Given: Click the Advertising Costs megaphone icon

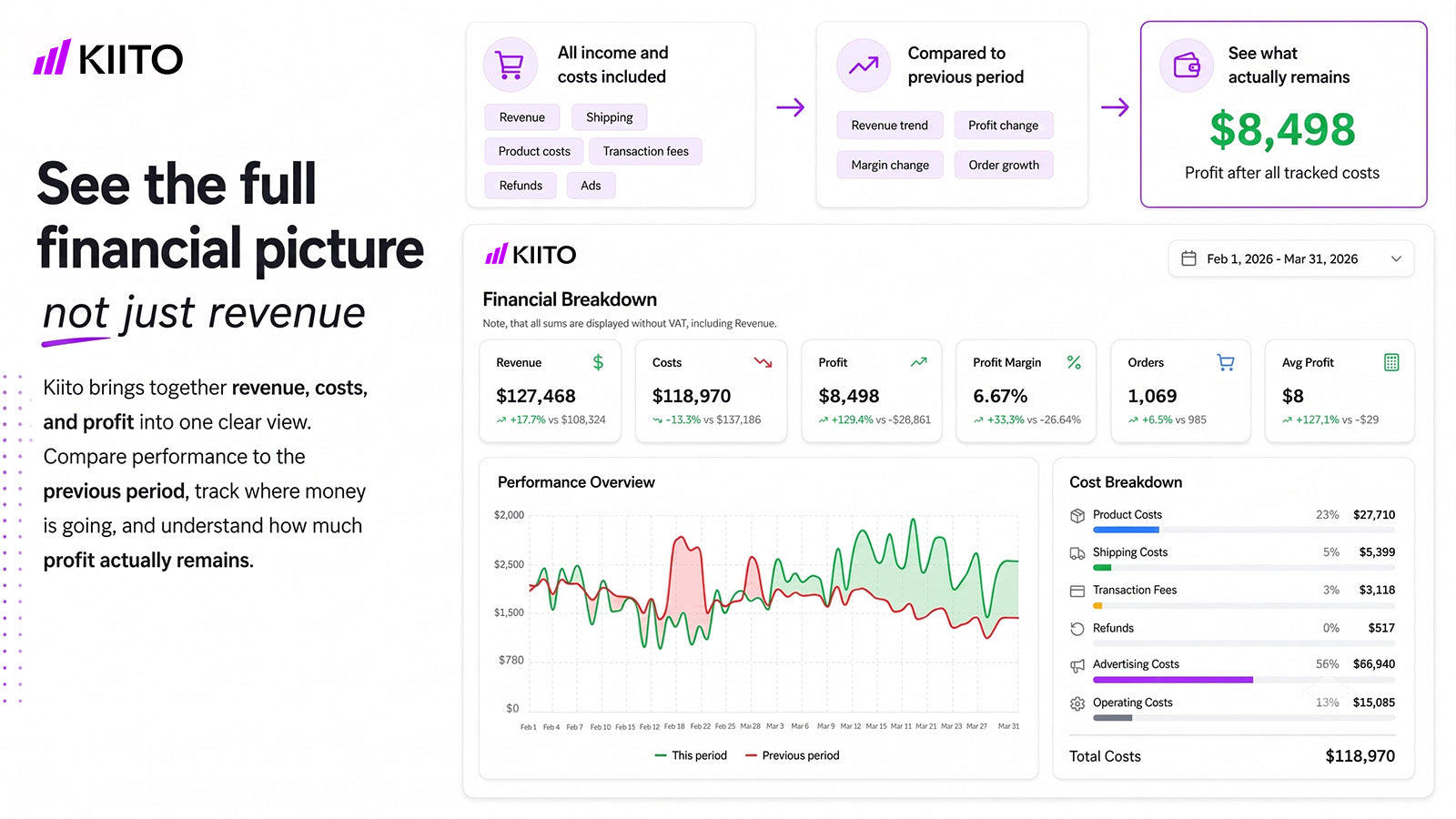Looking at the screenshot, I should pyautogui.click(x=1077, y=666).
